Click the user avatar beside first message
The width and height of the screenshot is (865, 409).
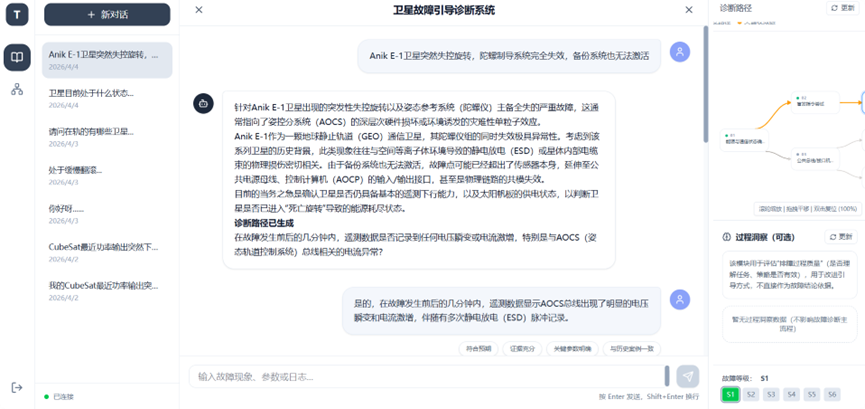tap(680, 52)
